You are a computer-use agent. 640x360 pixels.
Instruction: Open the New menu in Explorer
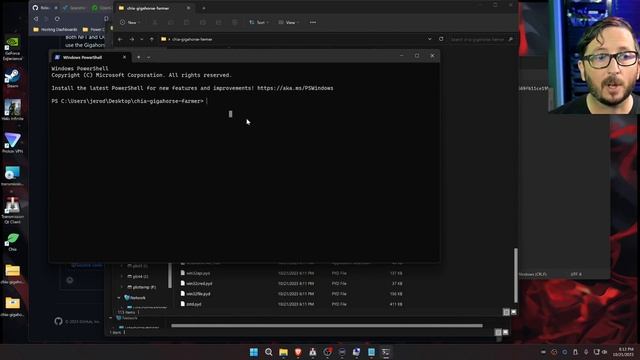[x=130, y=22]
